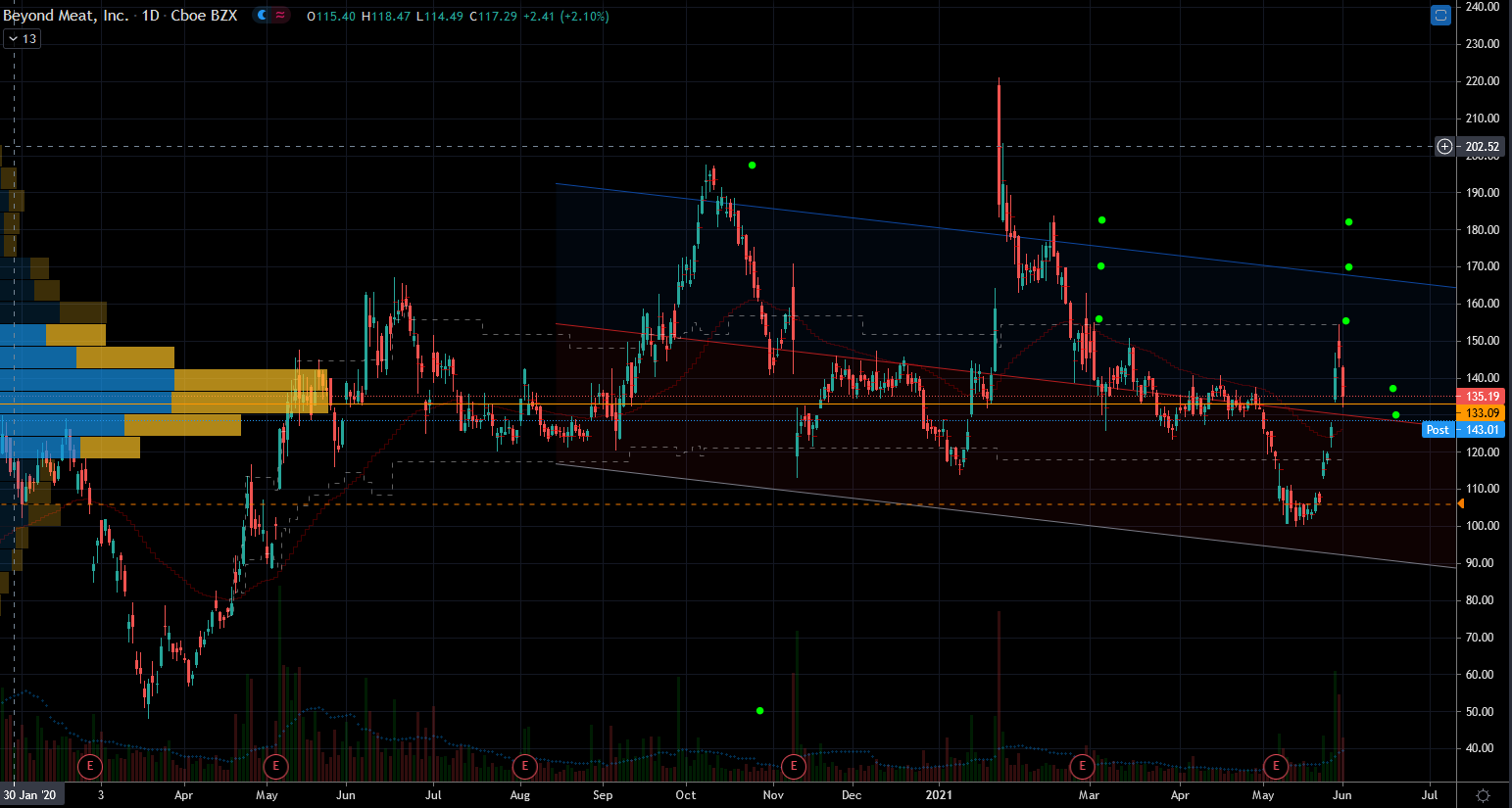Click the earnings E marker near May 2021
This screenshot has width=1512, height=808.
tap(1276, 766)
